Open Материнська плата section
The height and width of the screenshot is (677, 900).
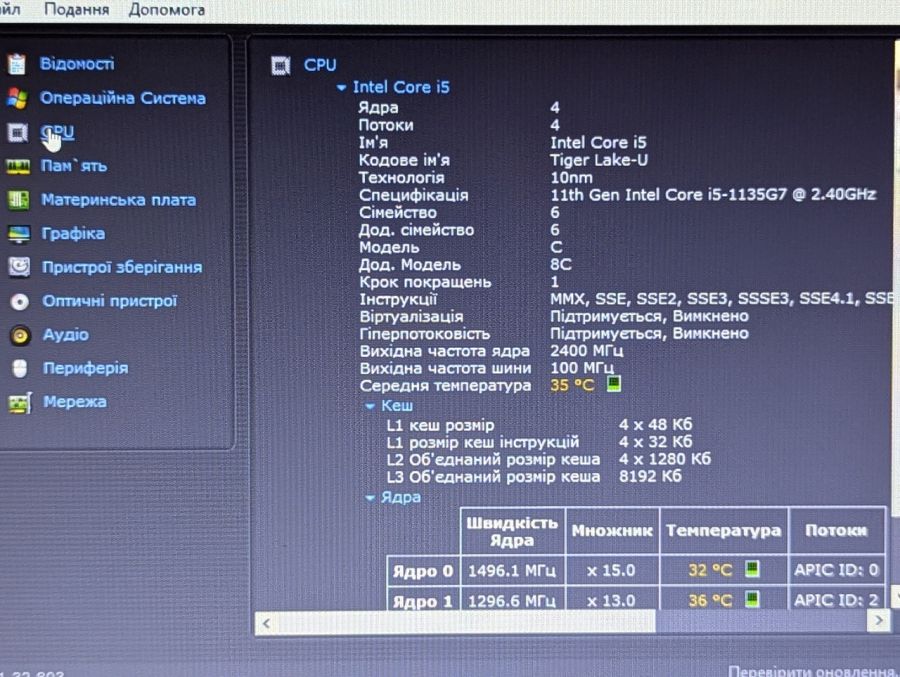118,200
